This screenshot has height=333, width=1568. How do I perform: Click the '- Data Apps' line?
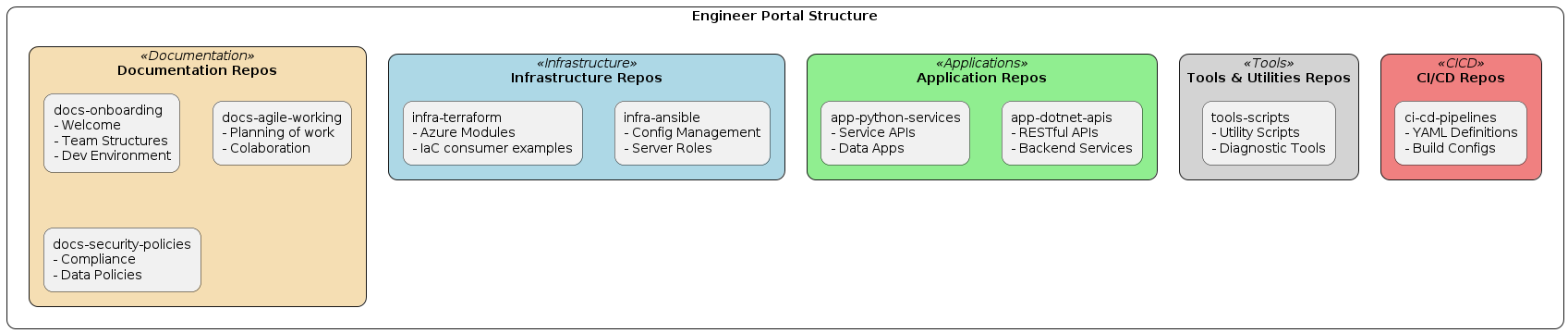tap(868, 148)
